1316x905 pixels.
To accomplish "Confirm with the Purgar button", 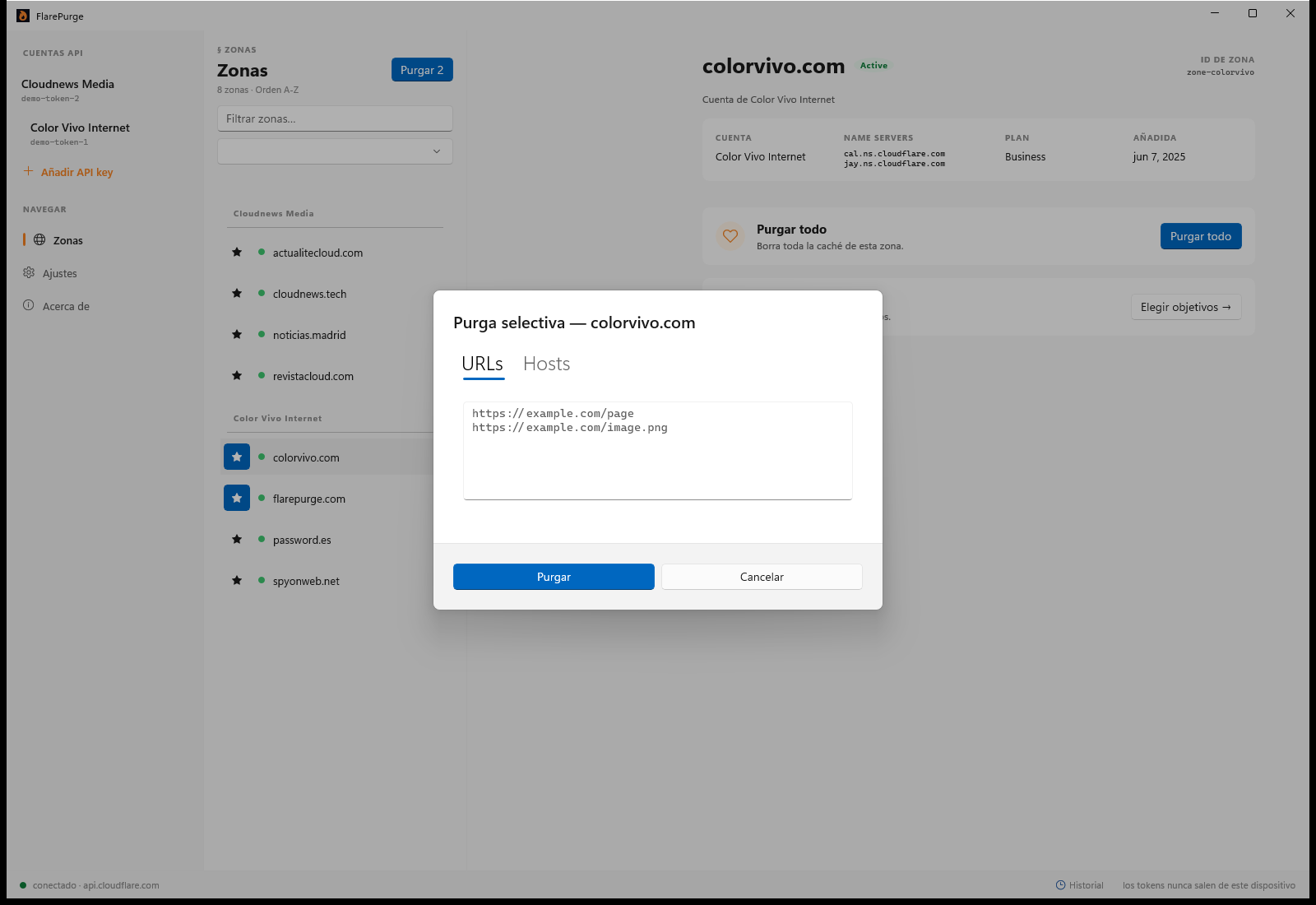I will tap(554, 577).
